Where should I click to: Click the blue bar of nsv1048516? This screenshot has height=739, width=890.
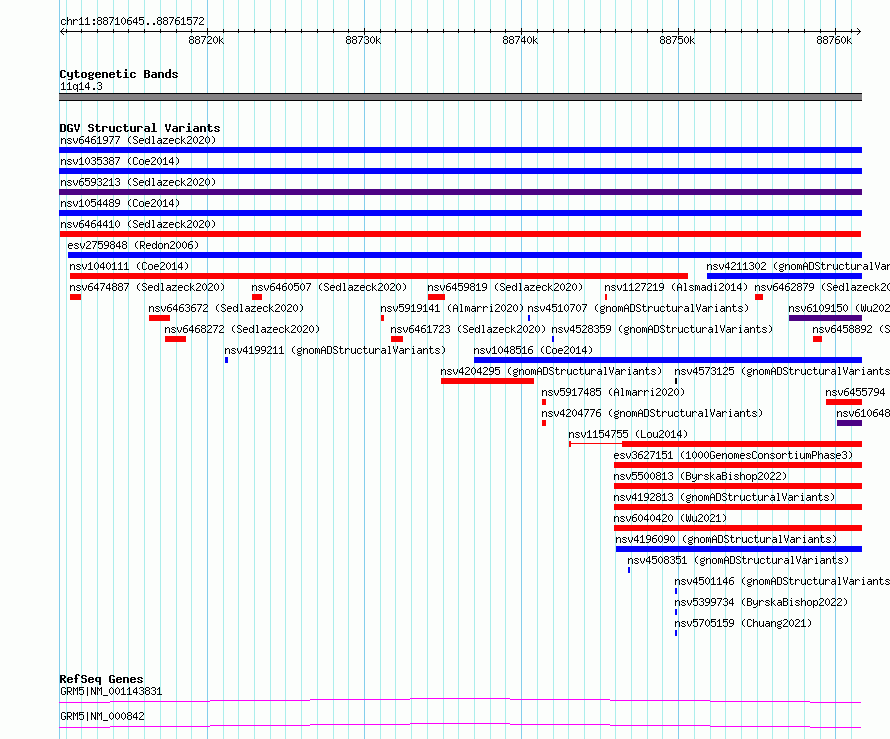pyautogui.click(x=668, y=360)
